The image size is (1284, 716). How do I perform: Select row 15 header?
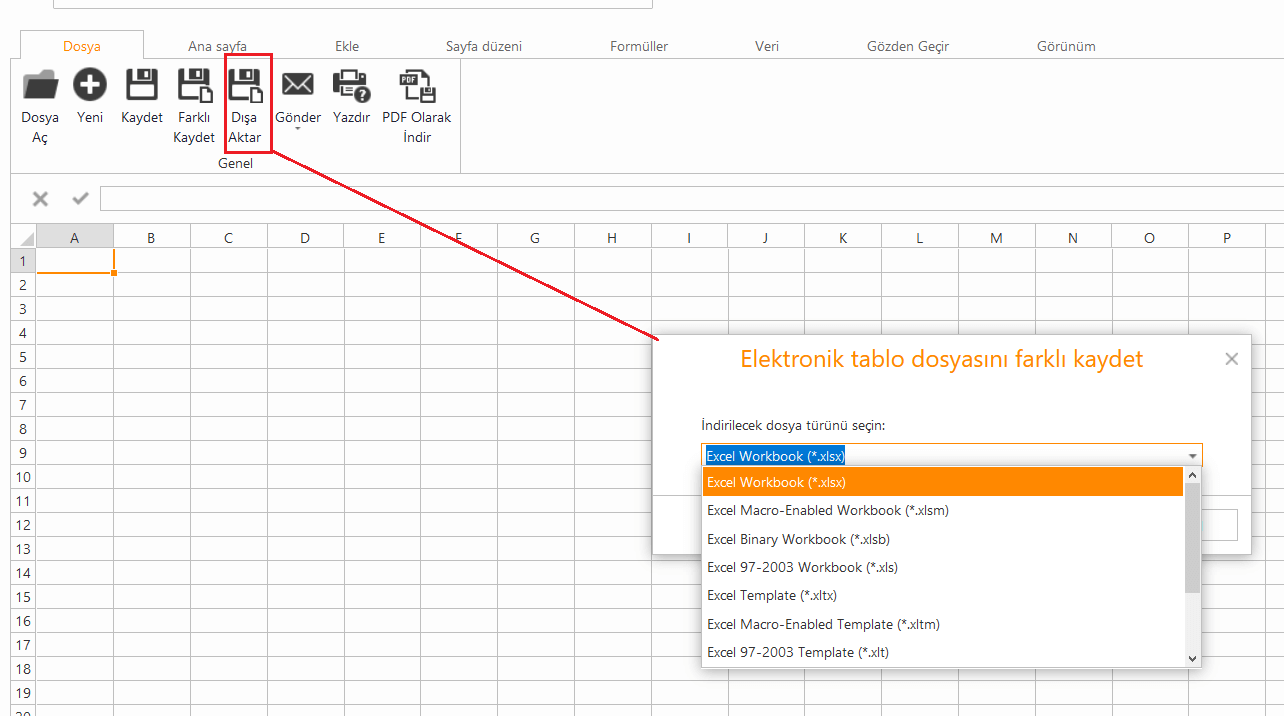(x=23, y=597)
